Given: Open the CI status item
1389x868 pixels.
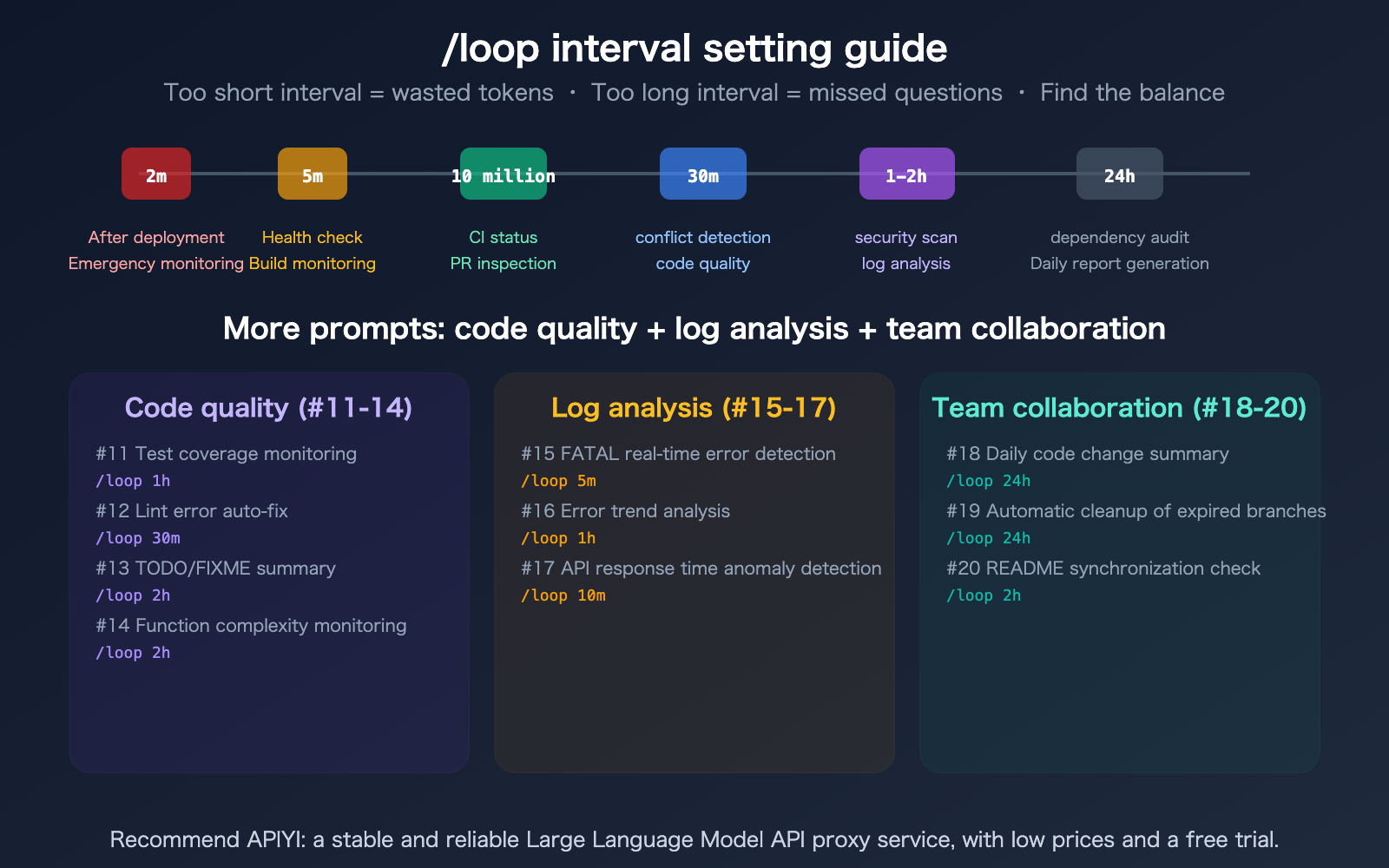Looking at the screenshot, I should tap(503, 237).
